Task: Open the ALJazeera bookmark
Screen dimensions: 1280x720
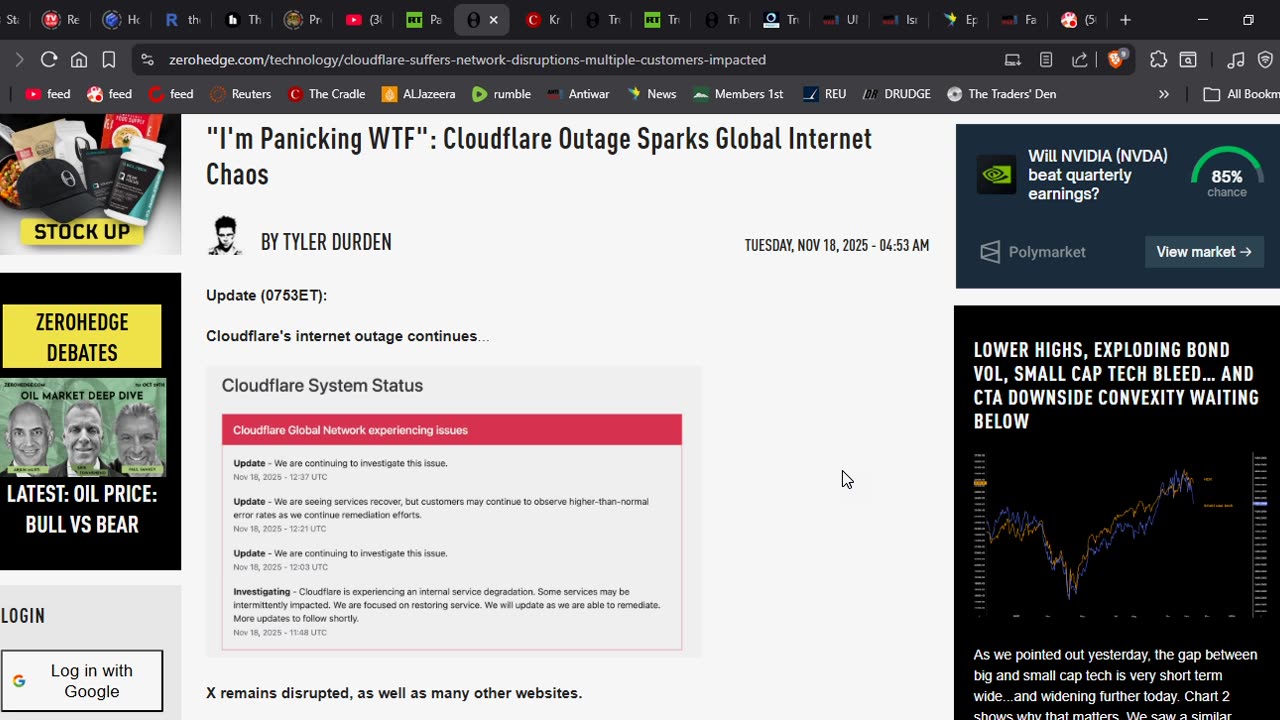Action: [418, 94]
